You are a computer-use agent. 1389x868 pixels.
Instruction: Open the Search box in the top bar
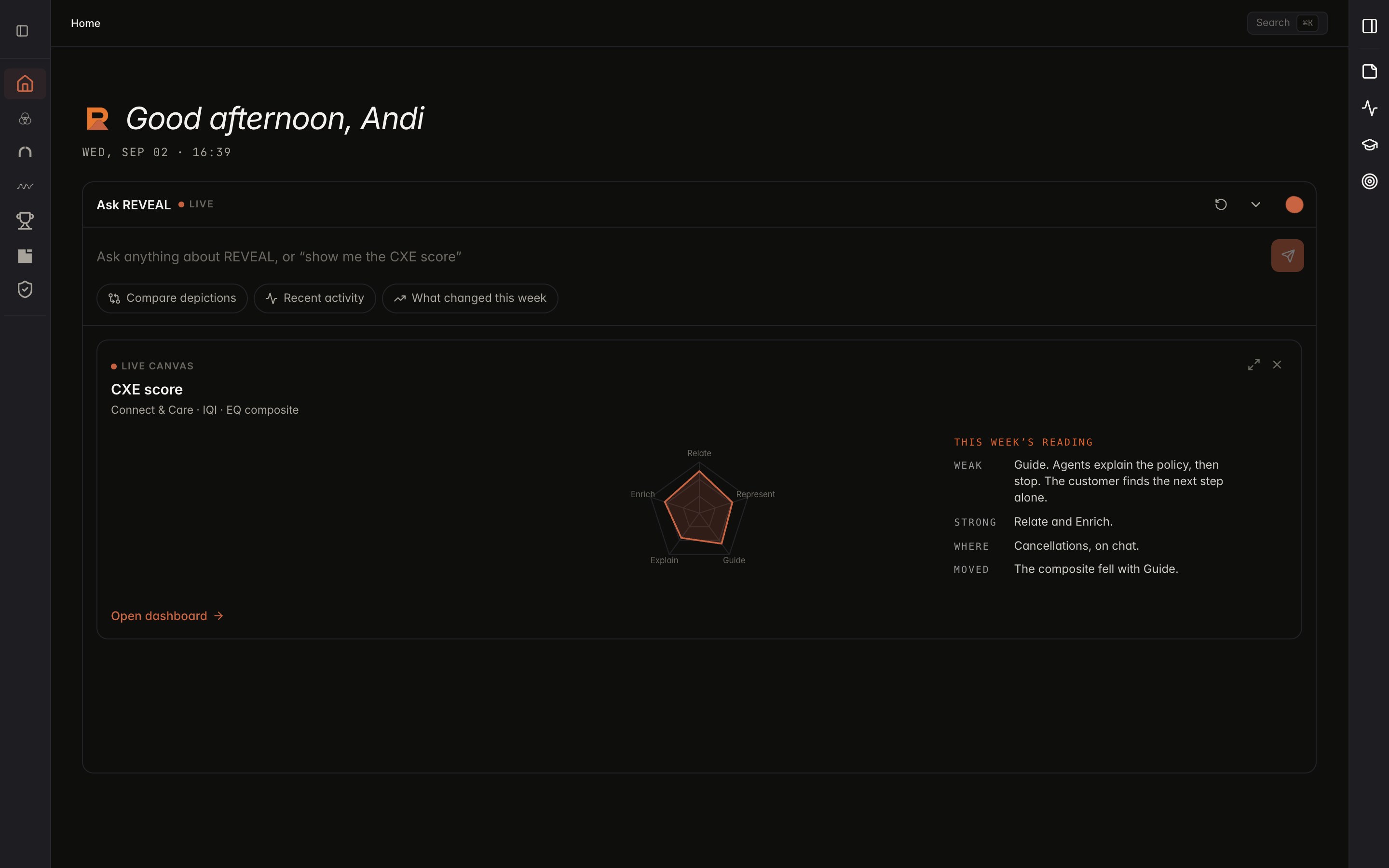(1287, 23)
